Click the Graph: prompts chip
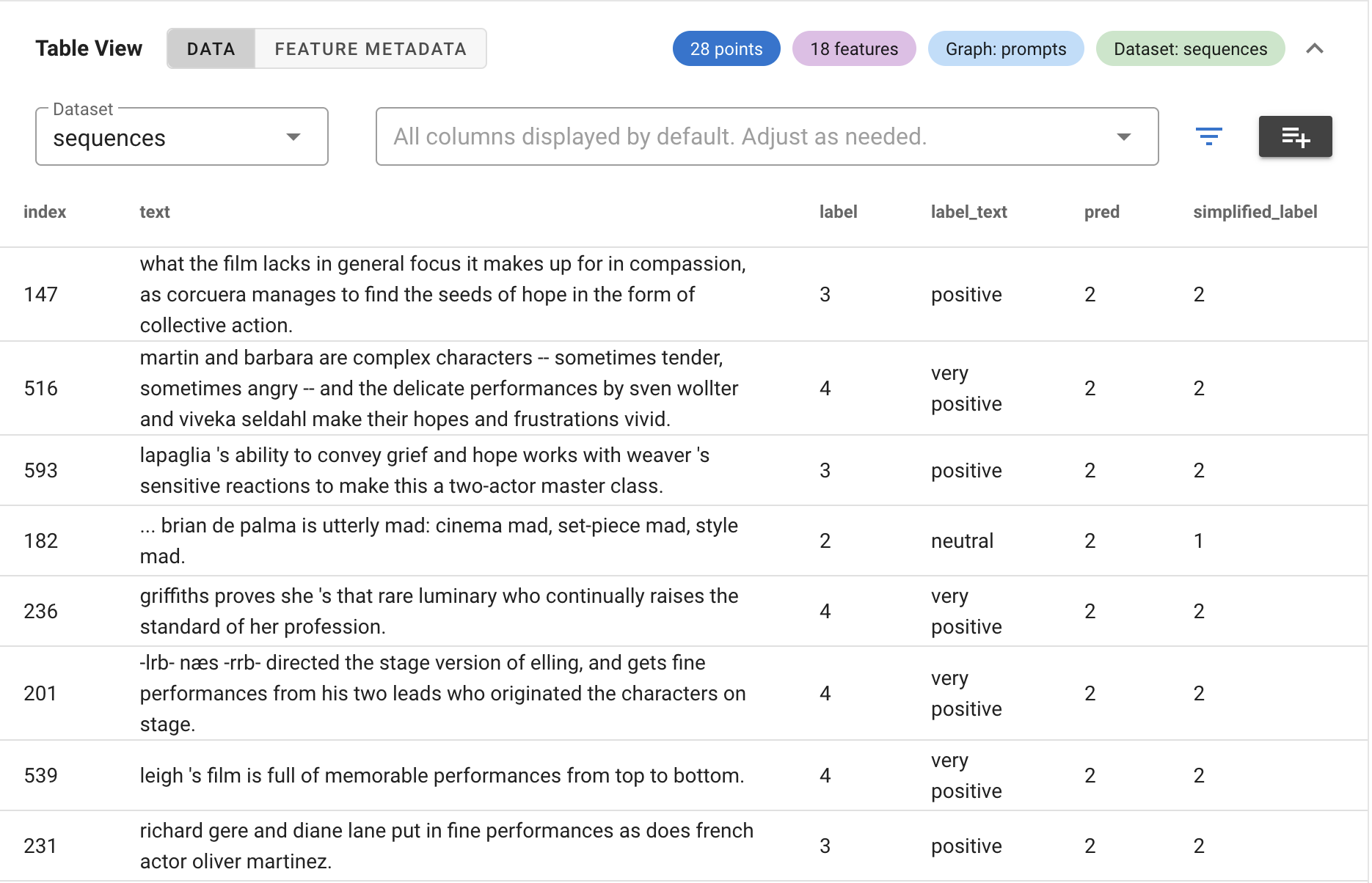This screenshot has height=883, width=1372. coord(1006,48)
